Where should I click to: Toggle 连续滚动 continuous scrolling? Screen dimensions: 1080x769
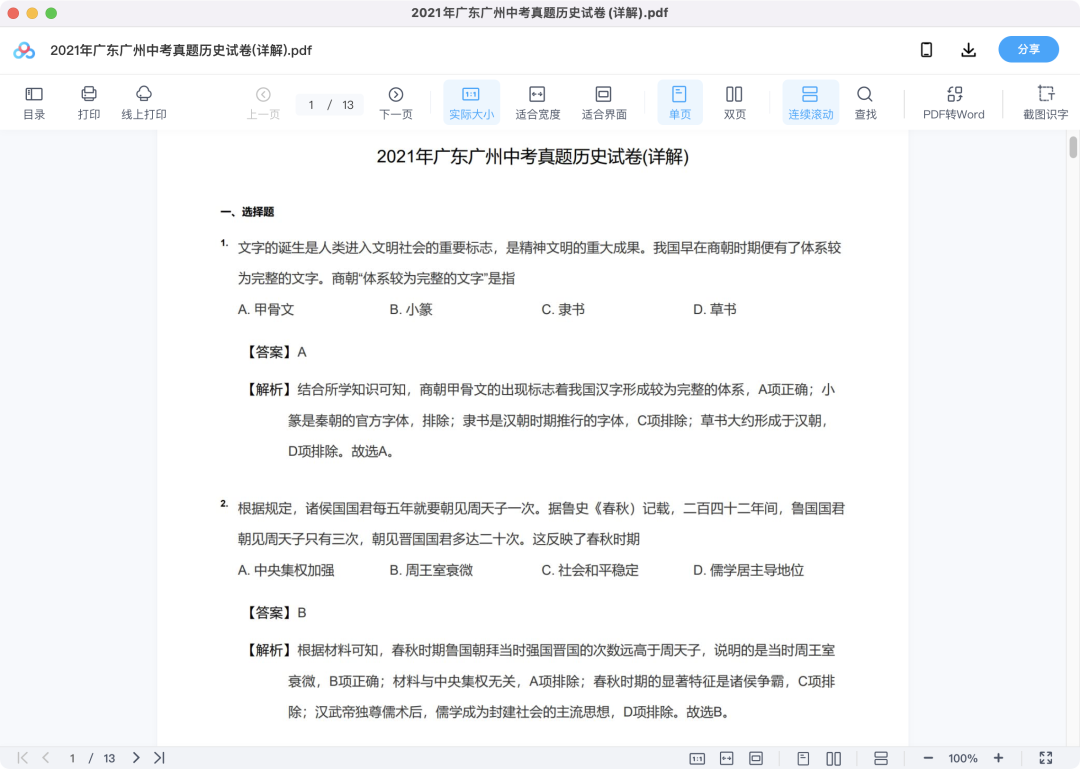pyautogui.click(x=811, y=103)
